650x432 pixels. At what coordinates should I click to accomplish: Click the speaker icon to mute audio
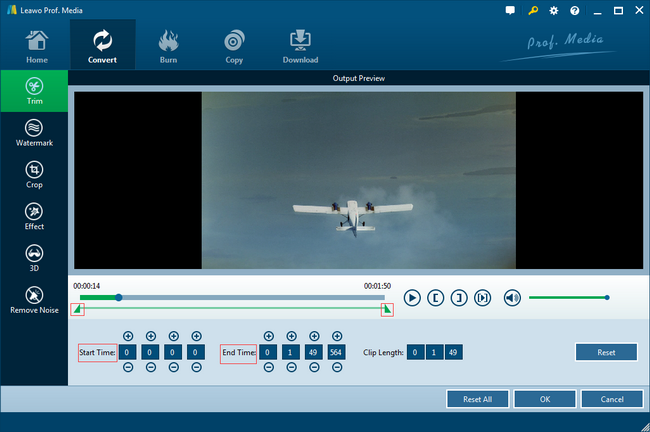512,297
